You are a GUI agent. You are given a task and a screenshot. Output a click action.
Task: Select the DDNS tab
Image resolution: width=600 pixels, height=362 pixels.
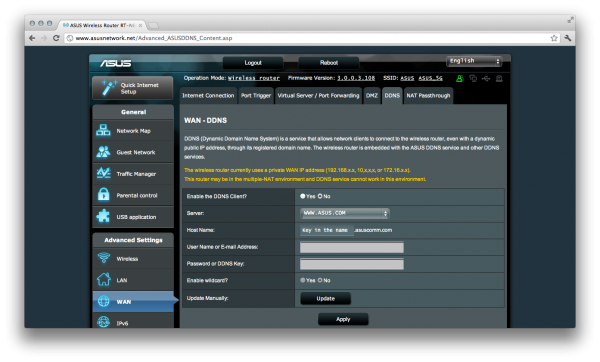392,96
